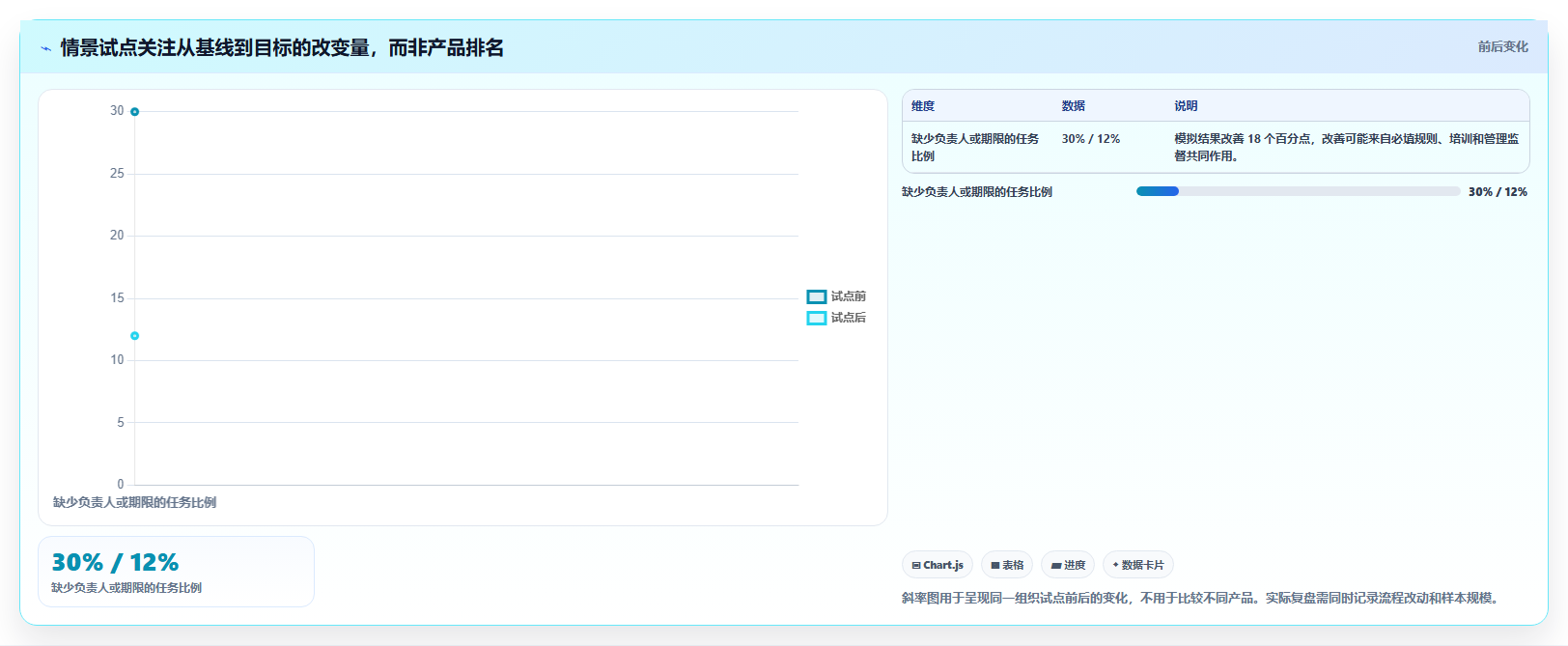Click the large 30% / 12% stat card value
1568x646 pixels.
click(115, 562)
